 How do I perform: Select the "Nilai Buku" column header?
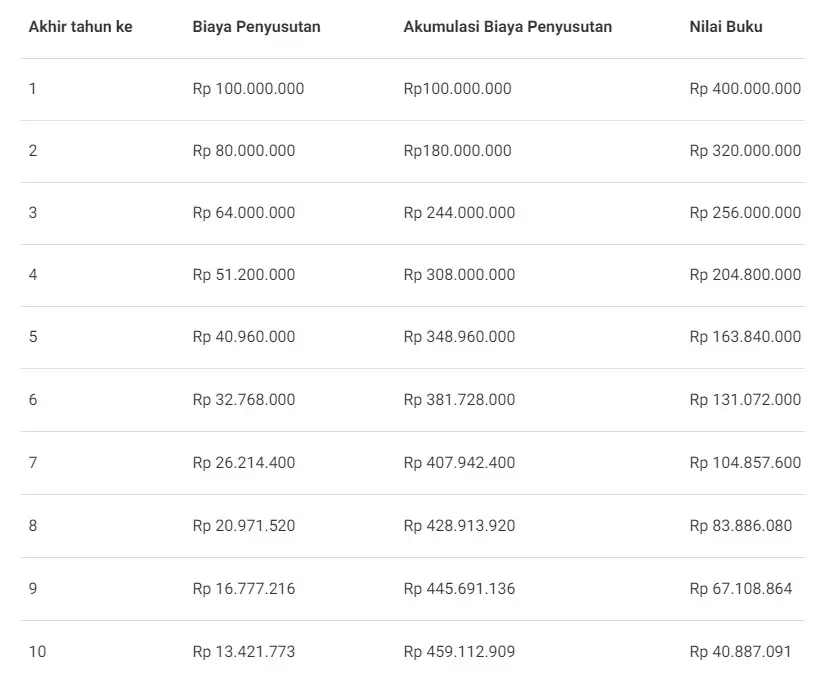tap(726, 27)
